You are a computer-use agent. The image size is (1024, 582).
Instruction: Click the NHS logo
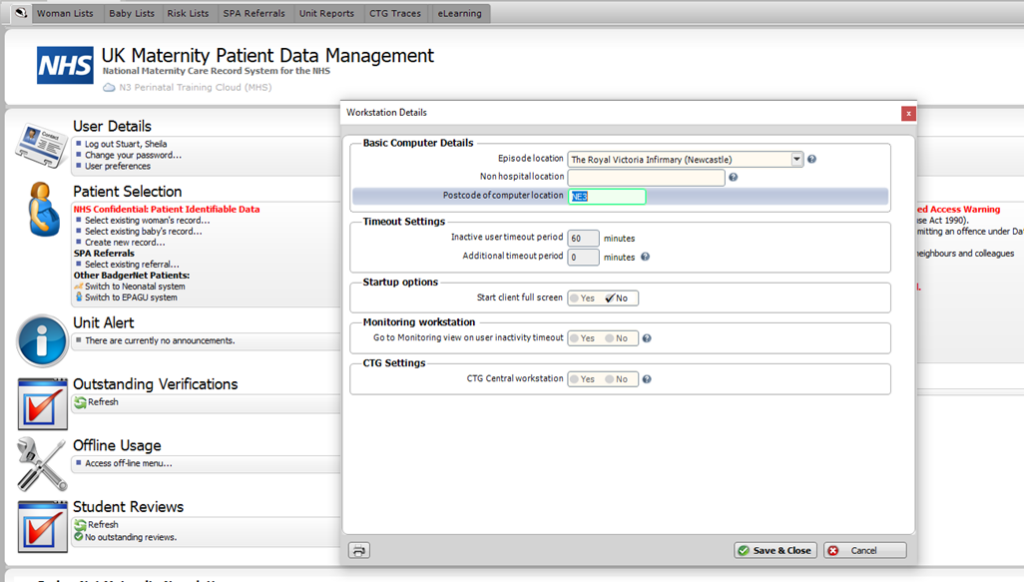tap(65, 65)
